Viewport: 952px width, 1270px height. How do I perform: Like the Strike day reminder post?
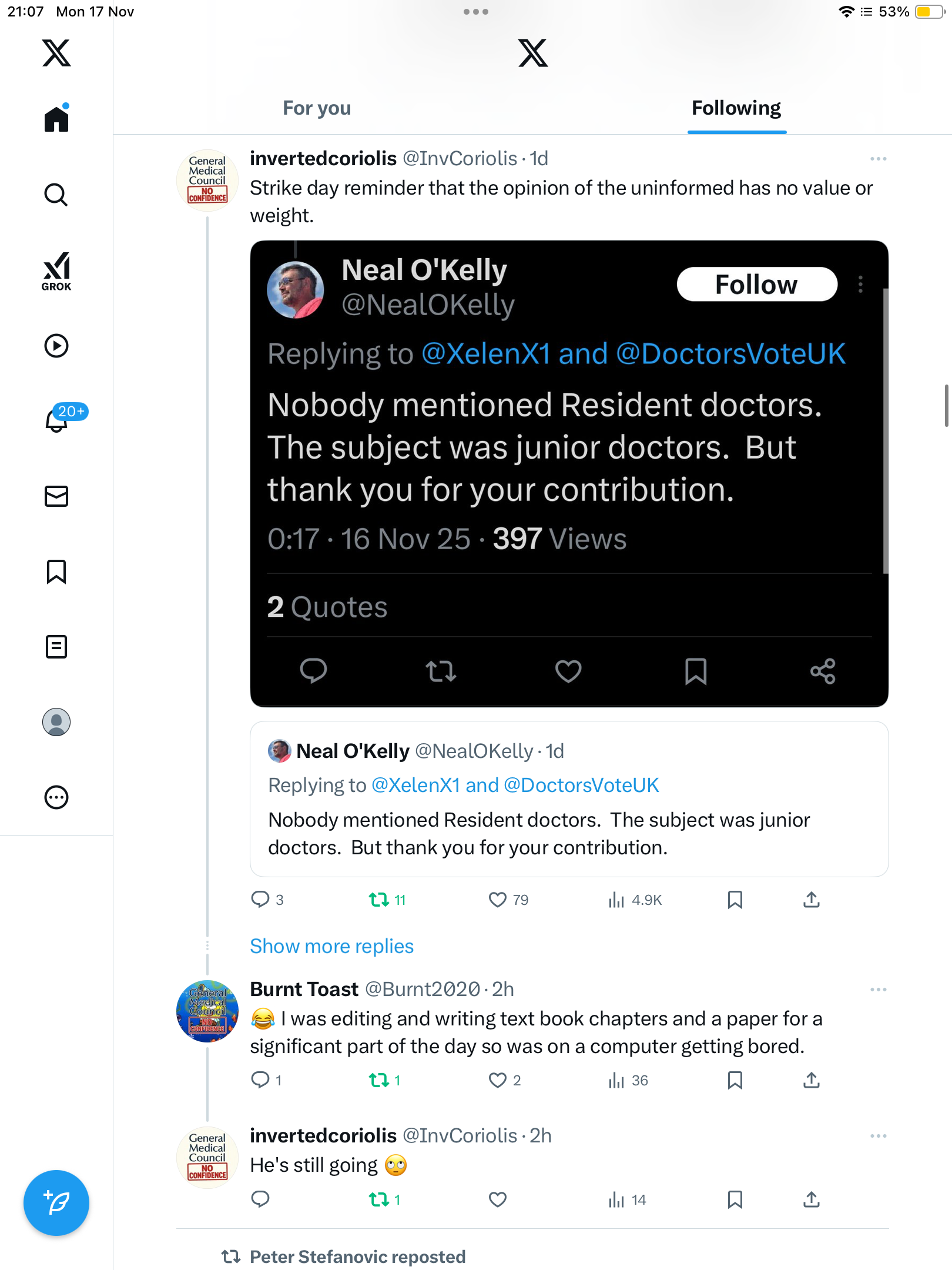(498, 900)
